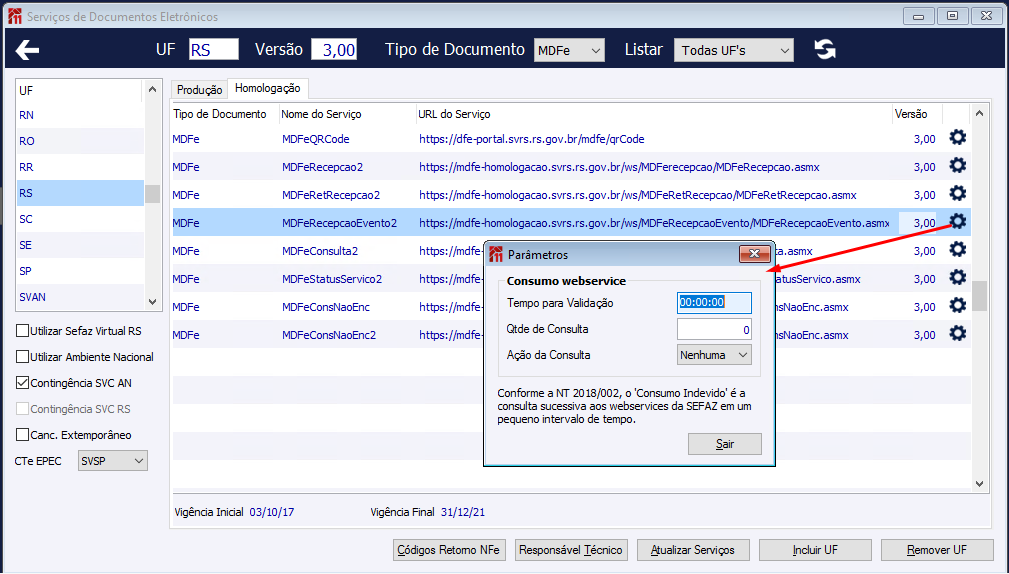Select RR in UF list
The width and height of the screenshot is (1009, 574).
coord(80,167)
